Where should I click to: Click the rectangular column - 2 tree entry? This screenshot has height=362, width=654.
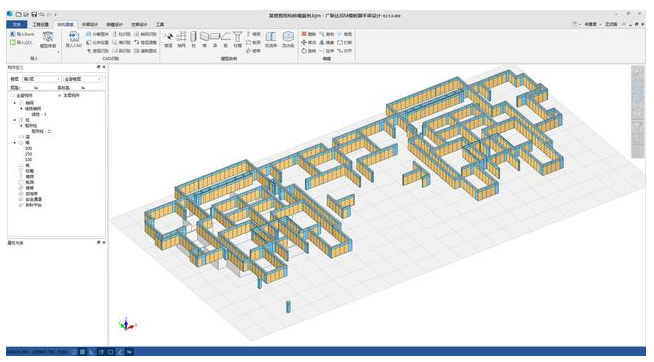click(x=41, y=131)
